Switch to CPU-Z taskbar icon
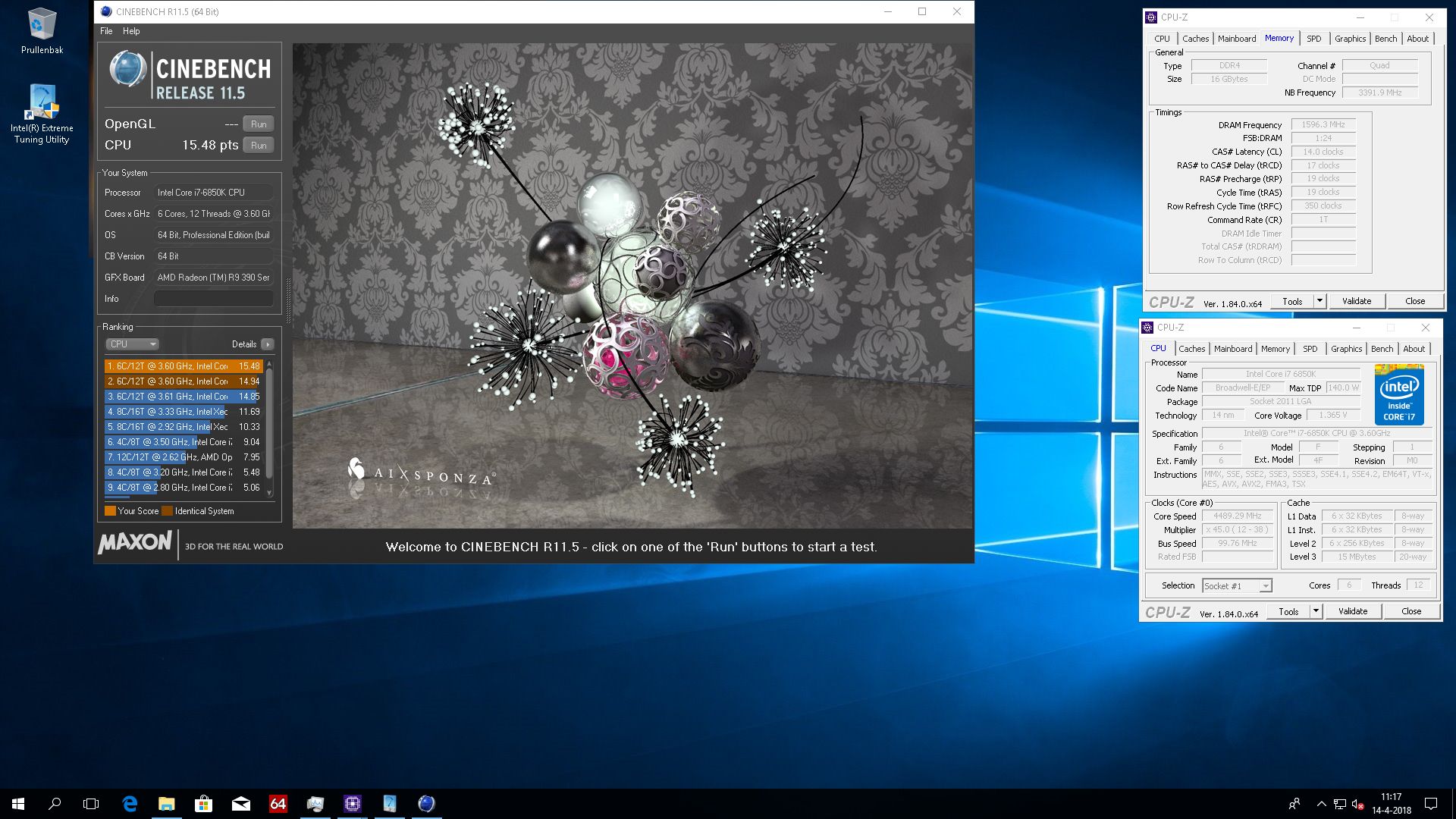1456x819 pixels. point(353,804)
